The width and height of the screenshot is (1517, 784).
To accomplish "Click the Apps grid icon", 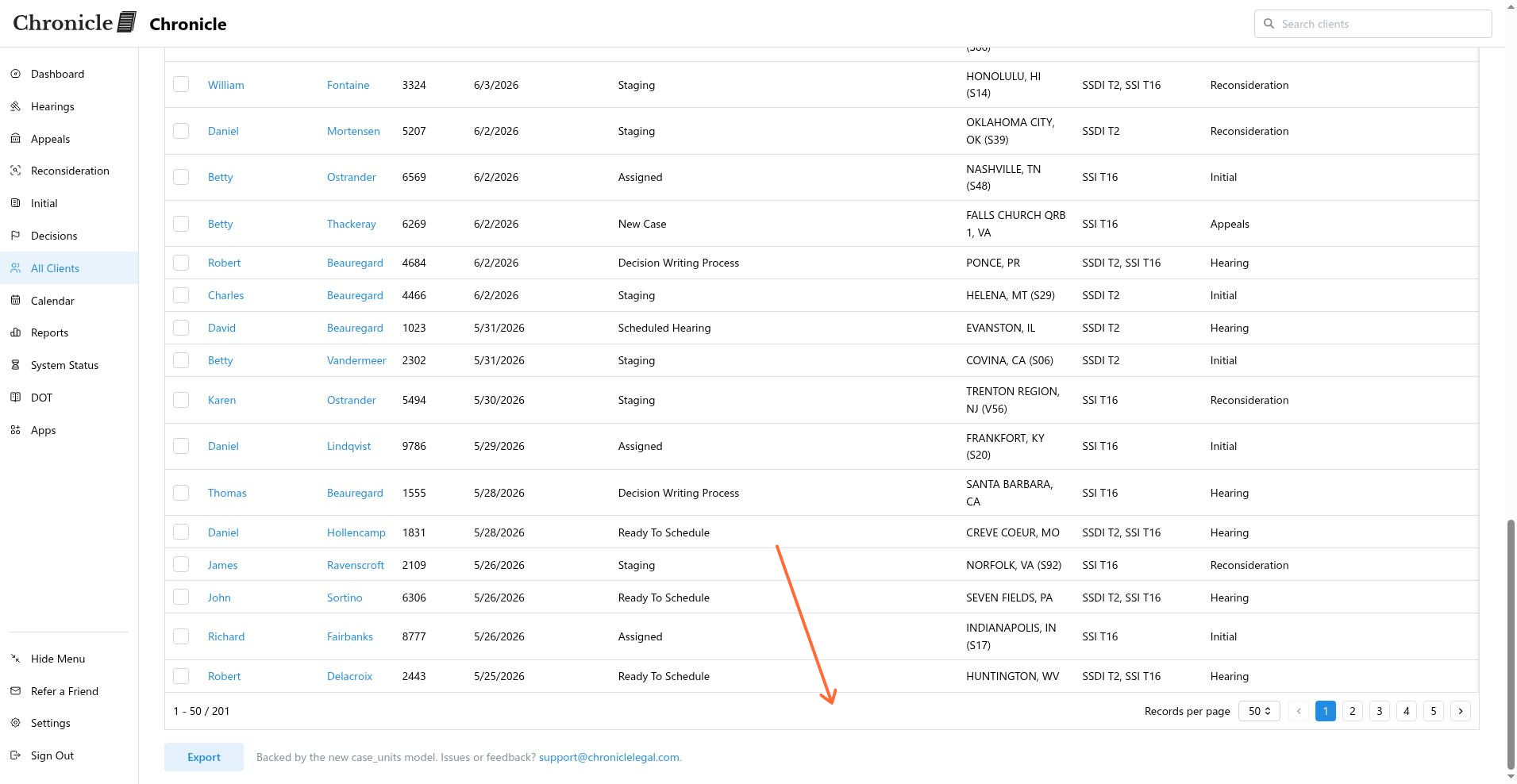I will click(x=16, y=430).
